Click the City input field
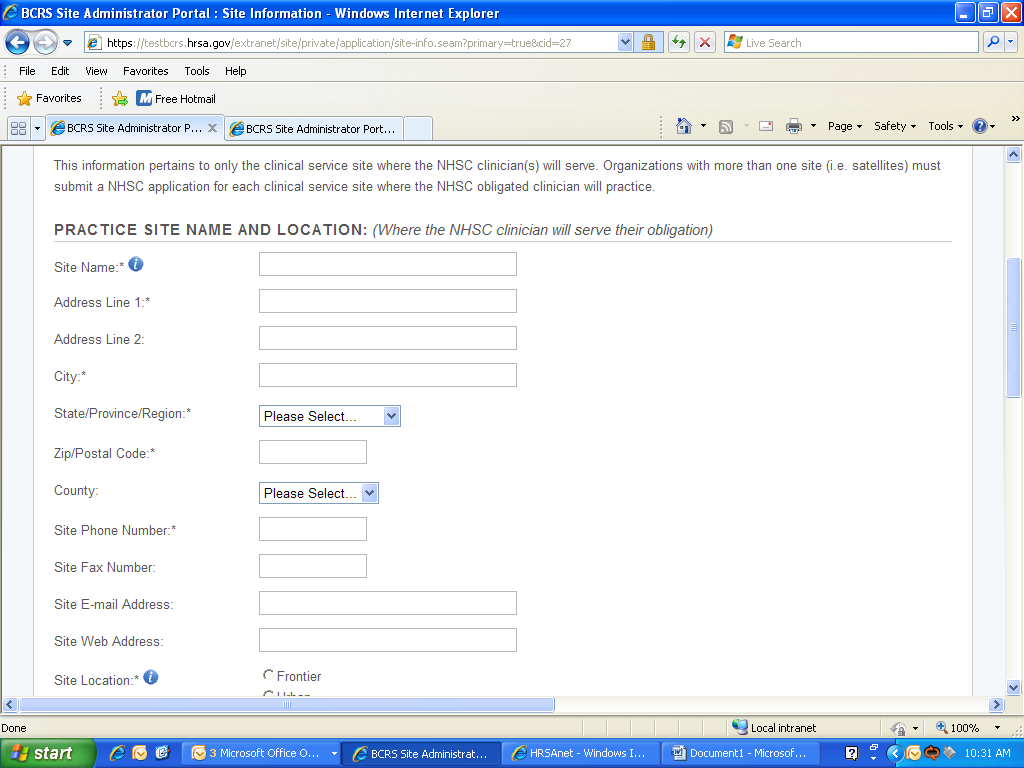The width and height of the screenshot is (1024, 768). (387, 375)
